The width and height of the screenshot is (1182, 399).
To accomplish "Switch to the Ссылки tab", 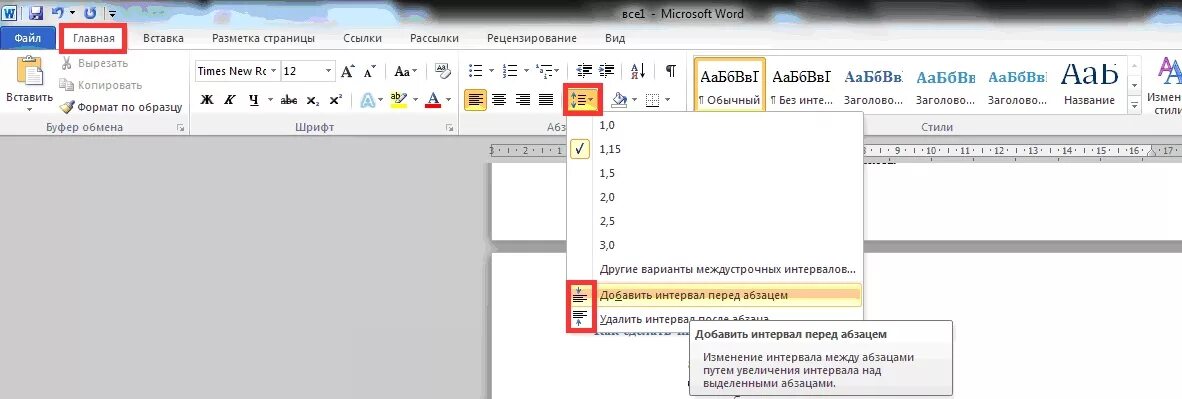I will point(363,38).
